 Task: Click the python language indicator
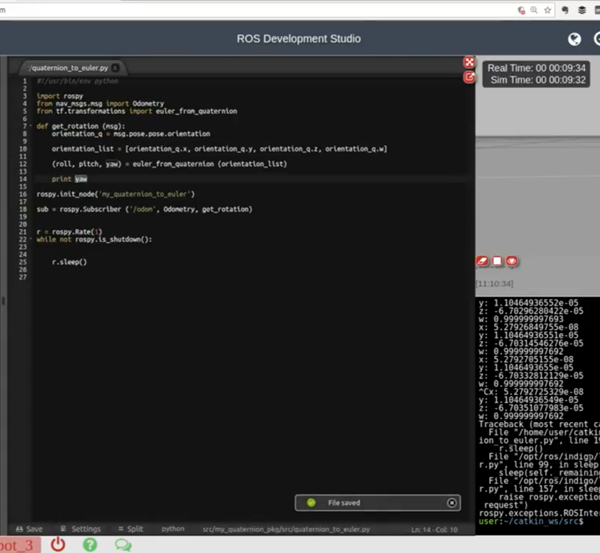point(173,529)
